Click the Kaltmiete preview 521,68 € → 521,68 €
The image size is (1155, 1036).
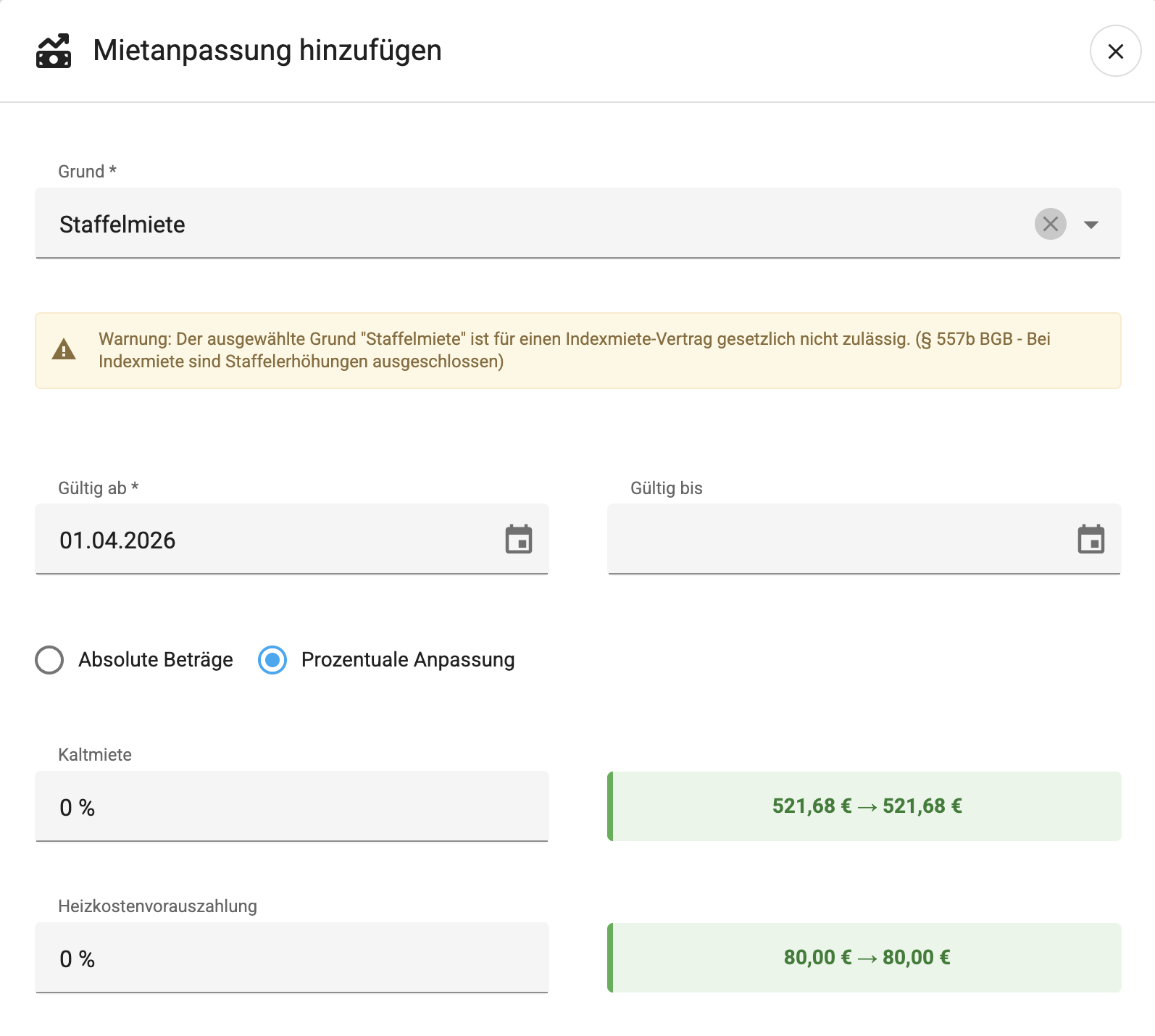coord(864,806)
